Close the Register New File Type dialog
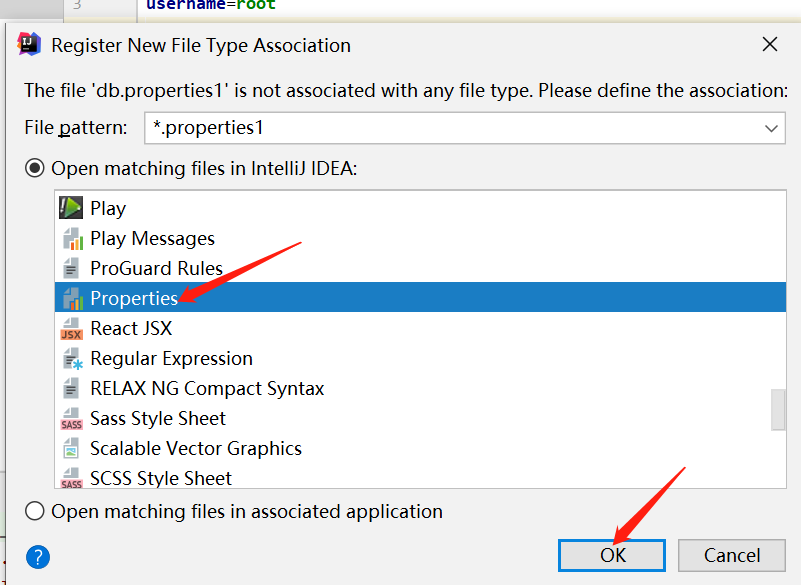The image size is (801, 585). (x=769, y=45)
